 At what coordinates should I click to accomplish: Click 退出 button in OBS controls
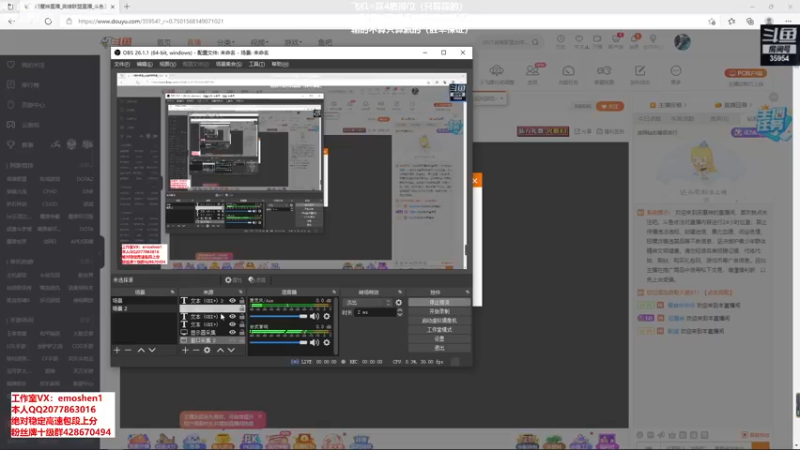(439, 348)
